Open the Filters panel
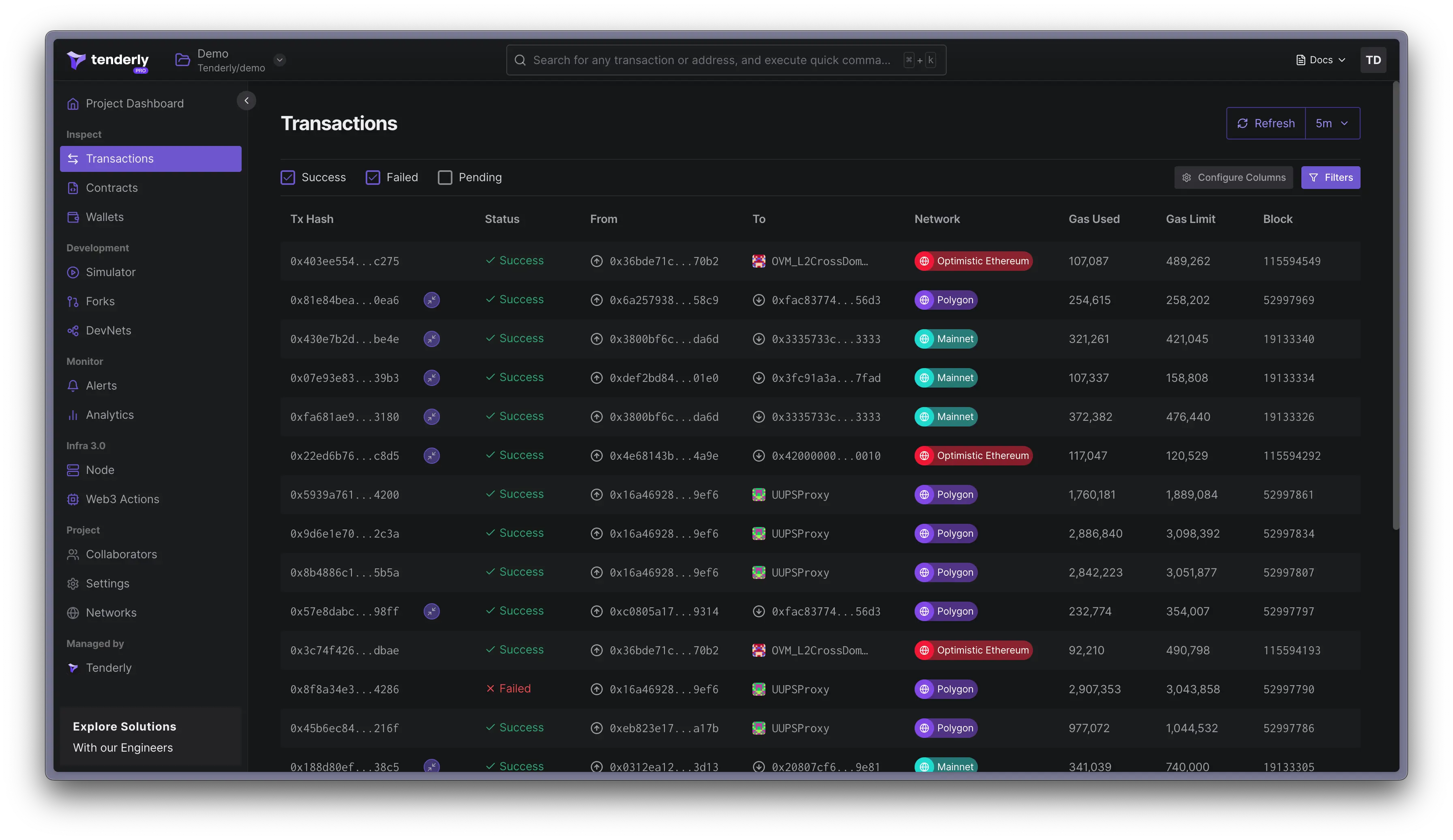This screenshot has height=840, width=1453. (x=1330, y=178)
